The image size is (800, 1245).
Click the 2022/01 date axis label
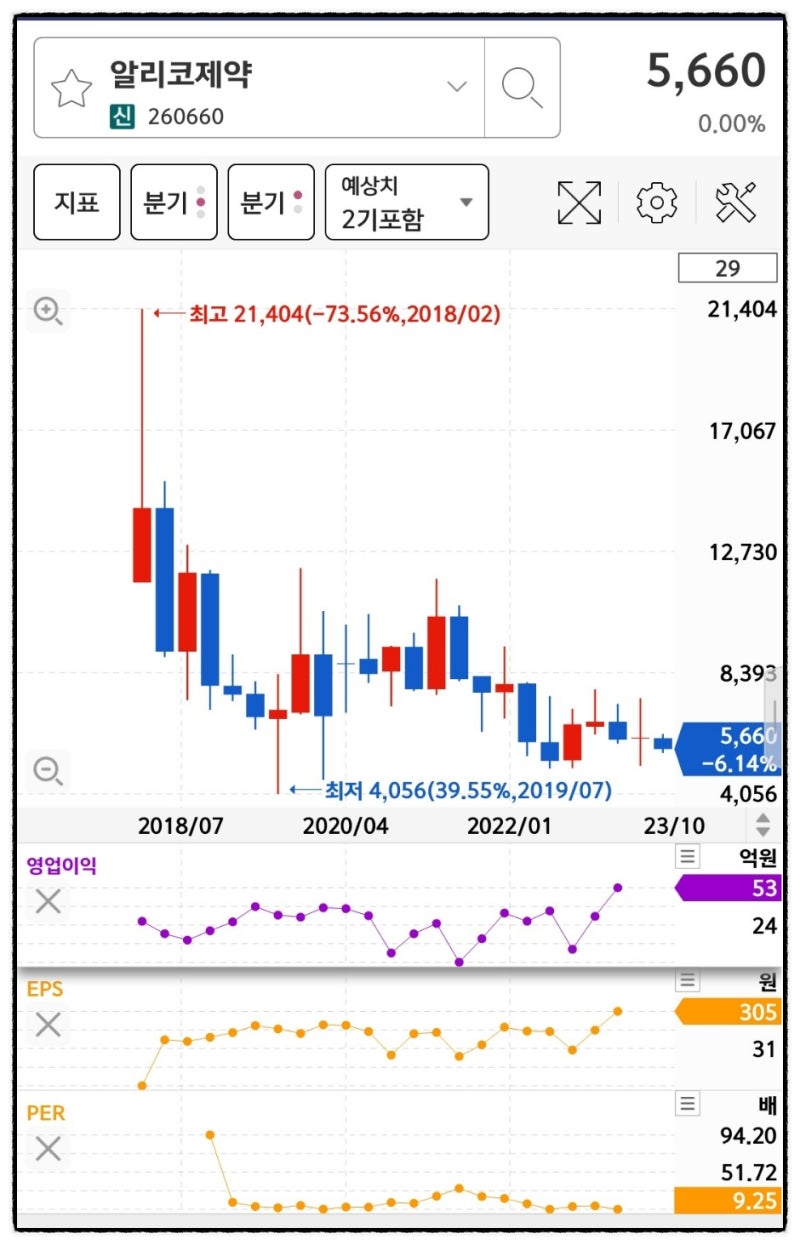509,826
